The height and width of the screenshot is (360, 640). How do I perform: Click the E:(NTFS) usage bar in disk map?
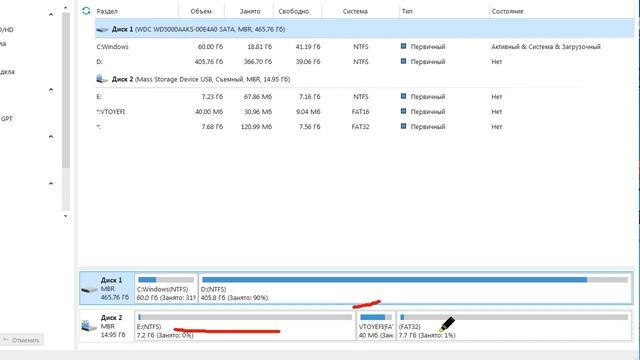[245, 317]
